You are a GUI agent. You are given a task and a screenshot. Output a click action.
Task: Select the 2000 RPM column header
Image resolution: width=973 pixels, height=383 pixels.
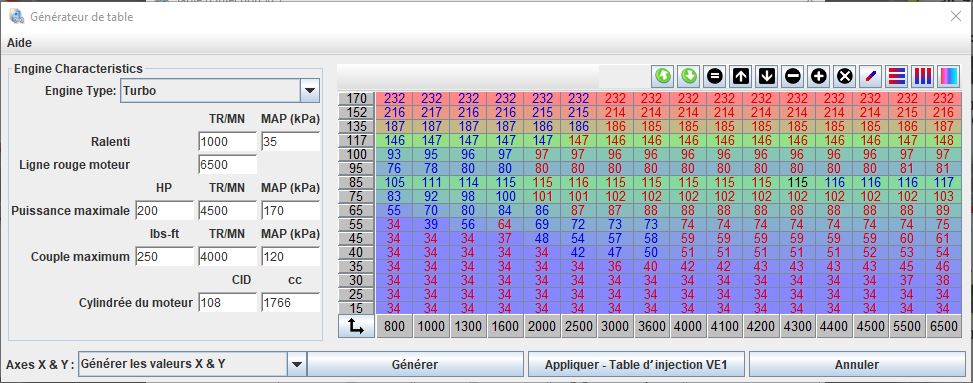542,327
